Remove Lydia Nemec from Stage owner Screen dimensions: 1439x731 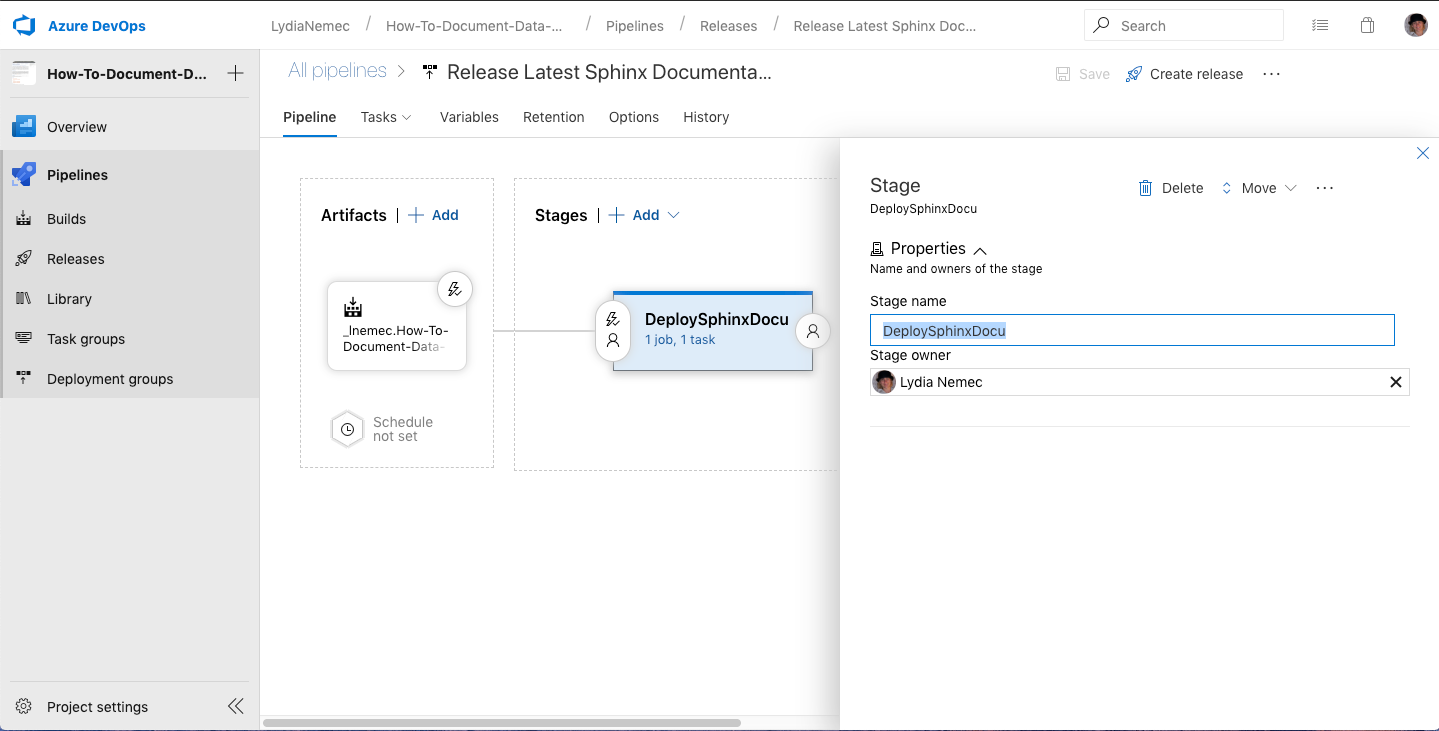click(x=1395, y=381)
